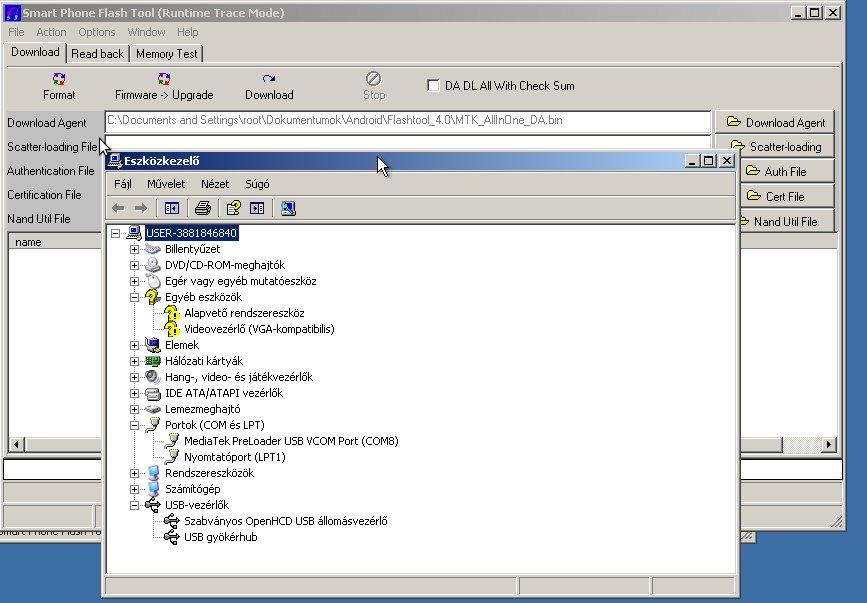
Task: Open the Súgó menu
Action: tap(257, 184)
